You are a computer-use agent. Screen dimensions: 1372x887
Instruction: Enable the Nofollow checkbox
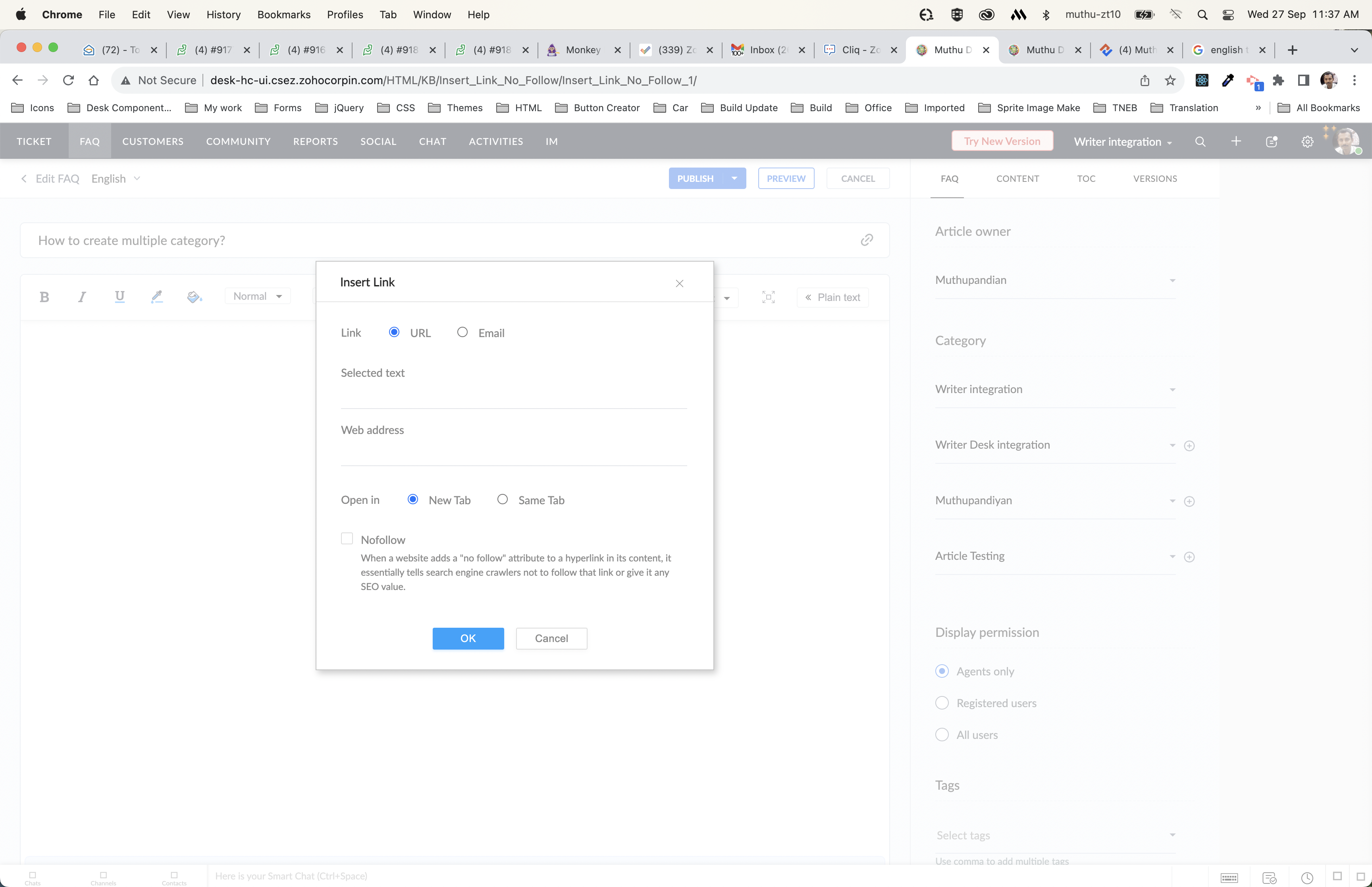click(347, 538)
